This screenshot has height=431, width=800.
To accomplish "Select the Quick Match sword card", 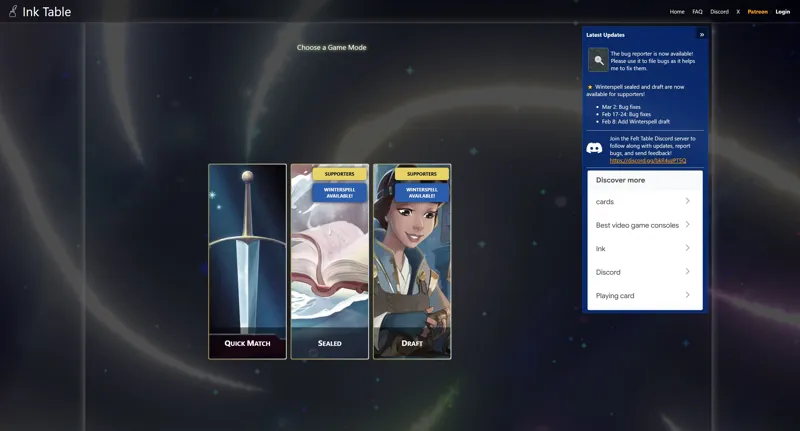I will tap(247, 260).
